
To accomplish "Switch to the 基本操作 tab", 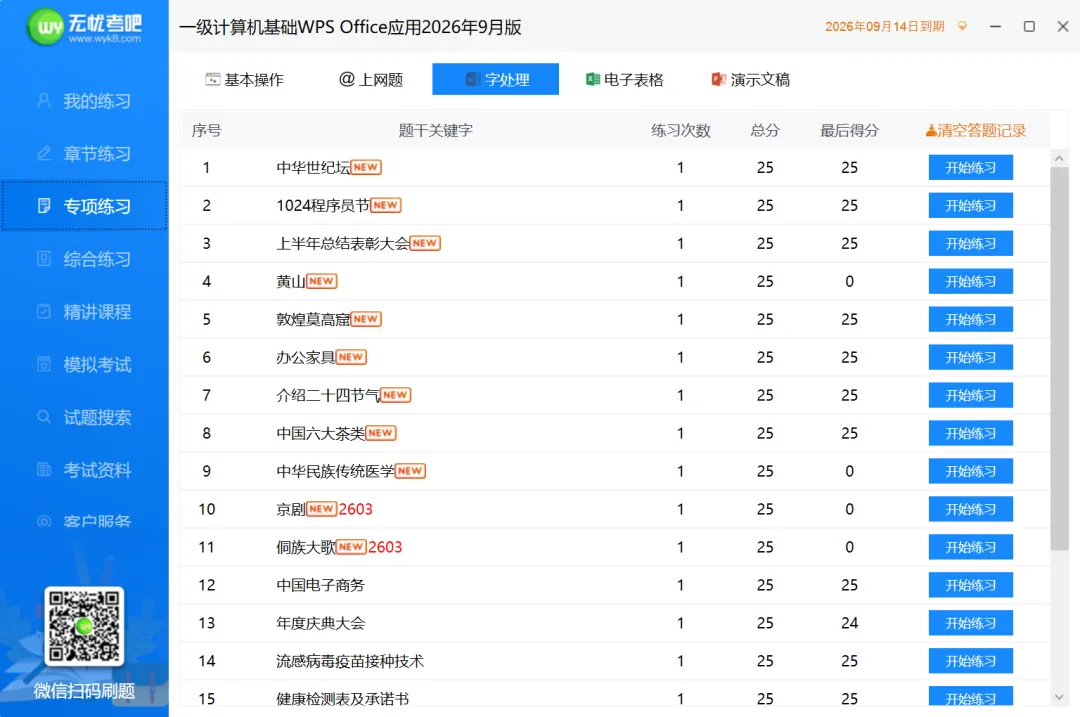I will click(x=245, y=80).
